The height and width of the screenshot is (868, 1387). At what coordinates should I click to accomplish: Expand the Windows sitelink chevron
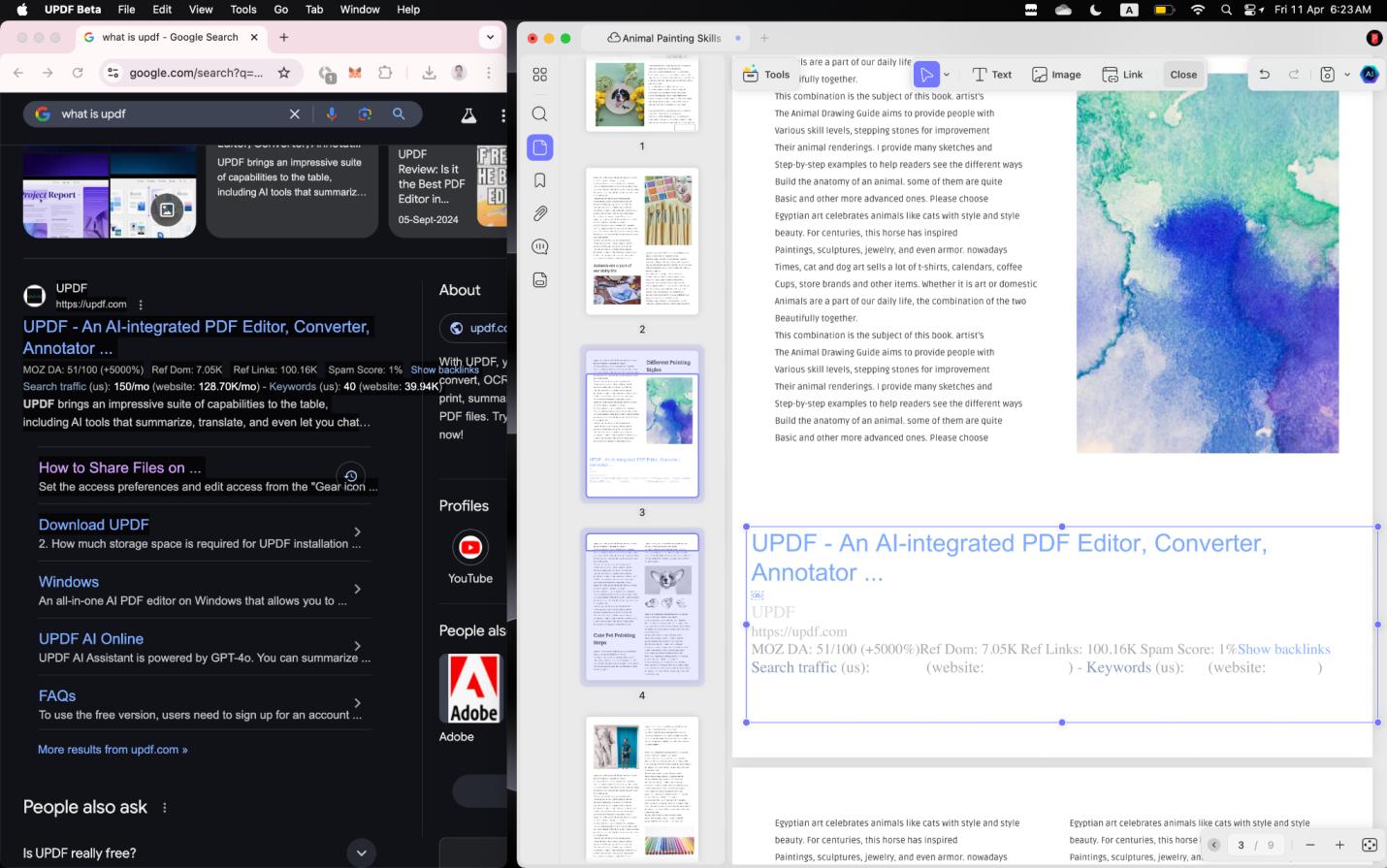coord(358,589)
